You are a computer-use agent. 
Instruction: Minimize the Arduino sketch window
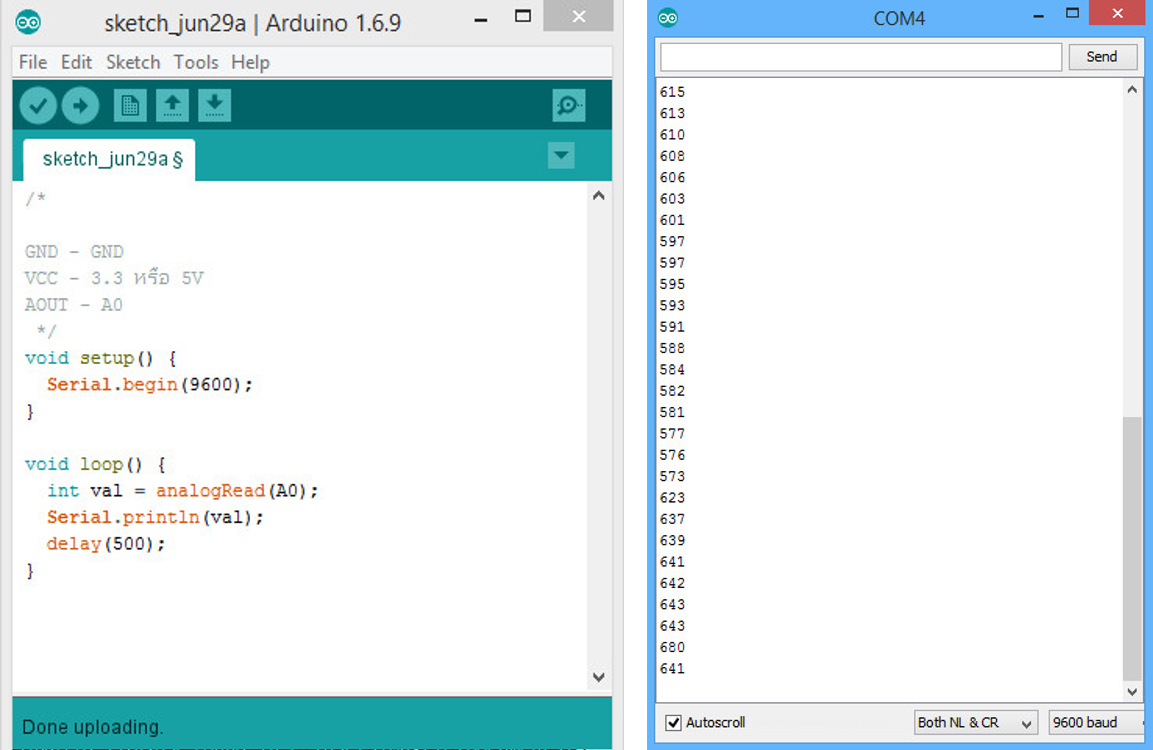click(481, 19)
